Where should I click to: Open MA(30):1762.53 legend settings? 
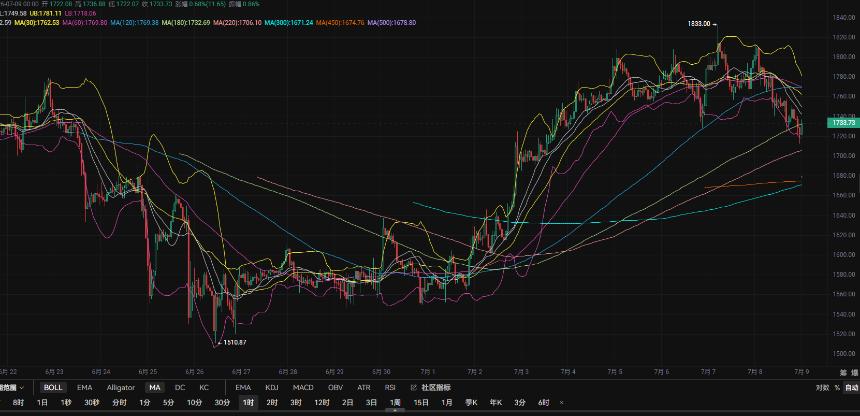37,23
